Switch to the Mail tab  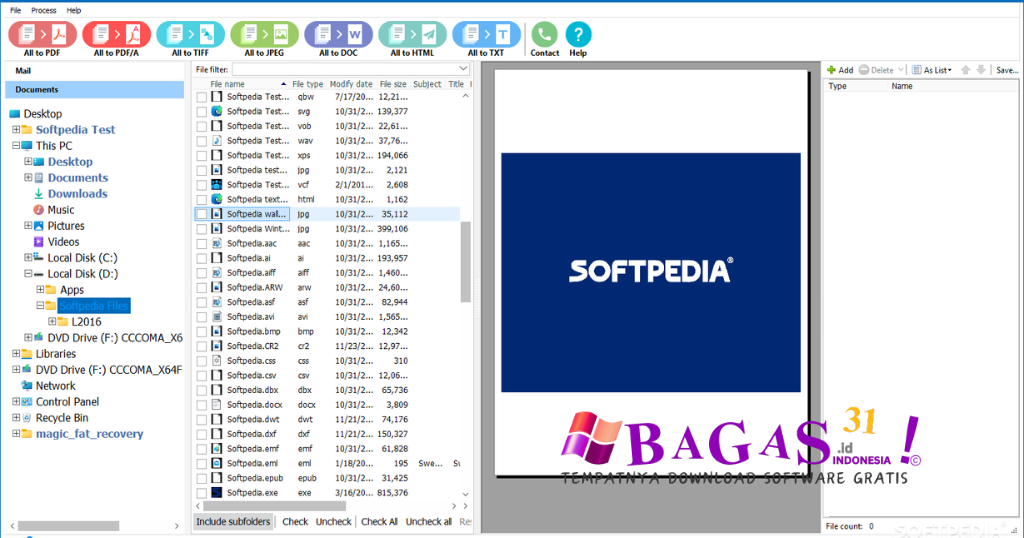pyautogui.click(x=95, y=71)
